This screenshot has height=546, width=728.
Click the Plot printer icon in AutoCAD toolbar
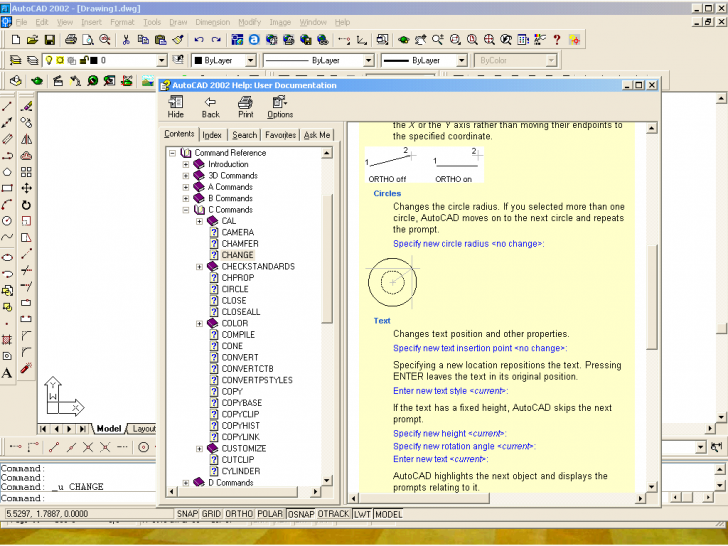(x=71, y=40)
